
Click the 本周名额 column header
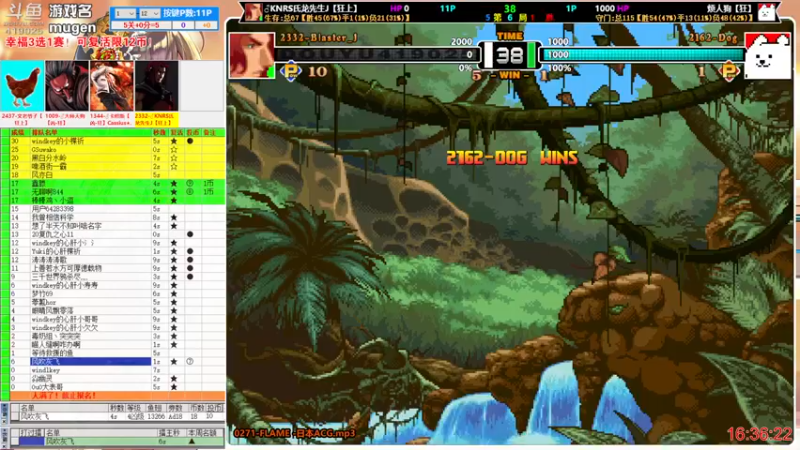pos(203,433)
